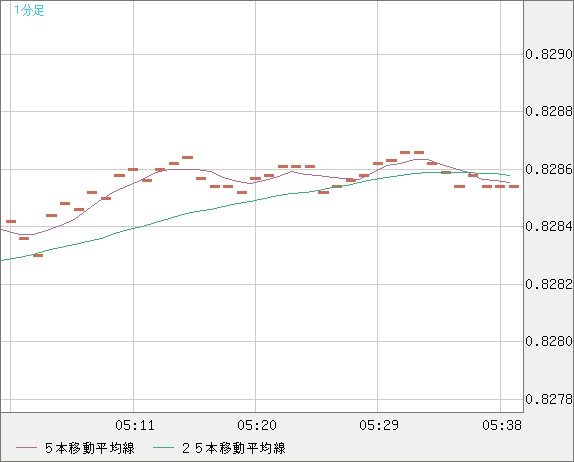Click the 0.8282 price axis label
Image resolution: width=574 pixels, height=462 pixels.
pos(549,284)
